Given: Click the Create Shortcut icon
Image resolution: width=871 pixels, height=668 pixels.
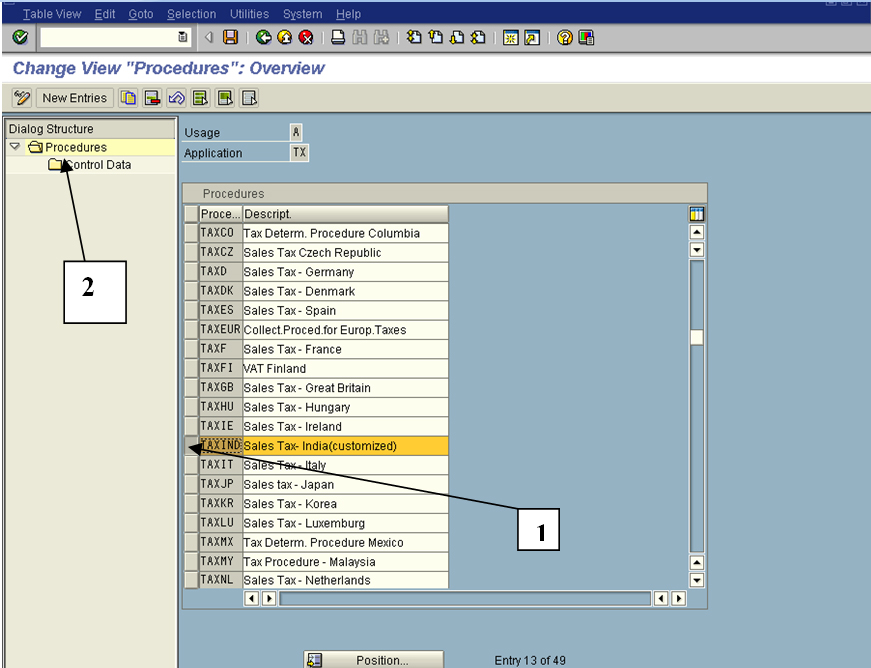Looking at the screenshot, I should (532, 37).
